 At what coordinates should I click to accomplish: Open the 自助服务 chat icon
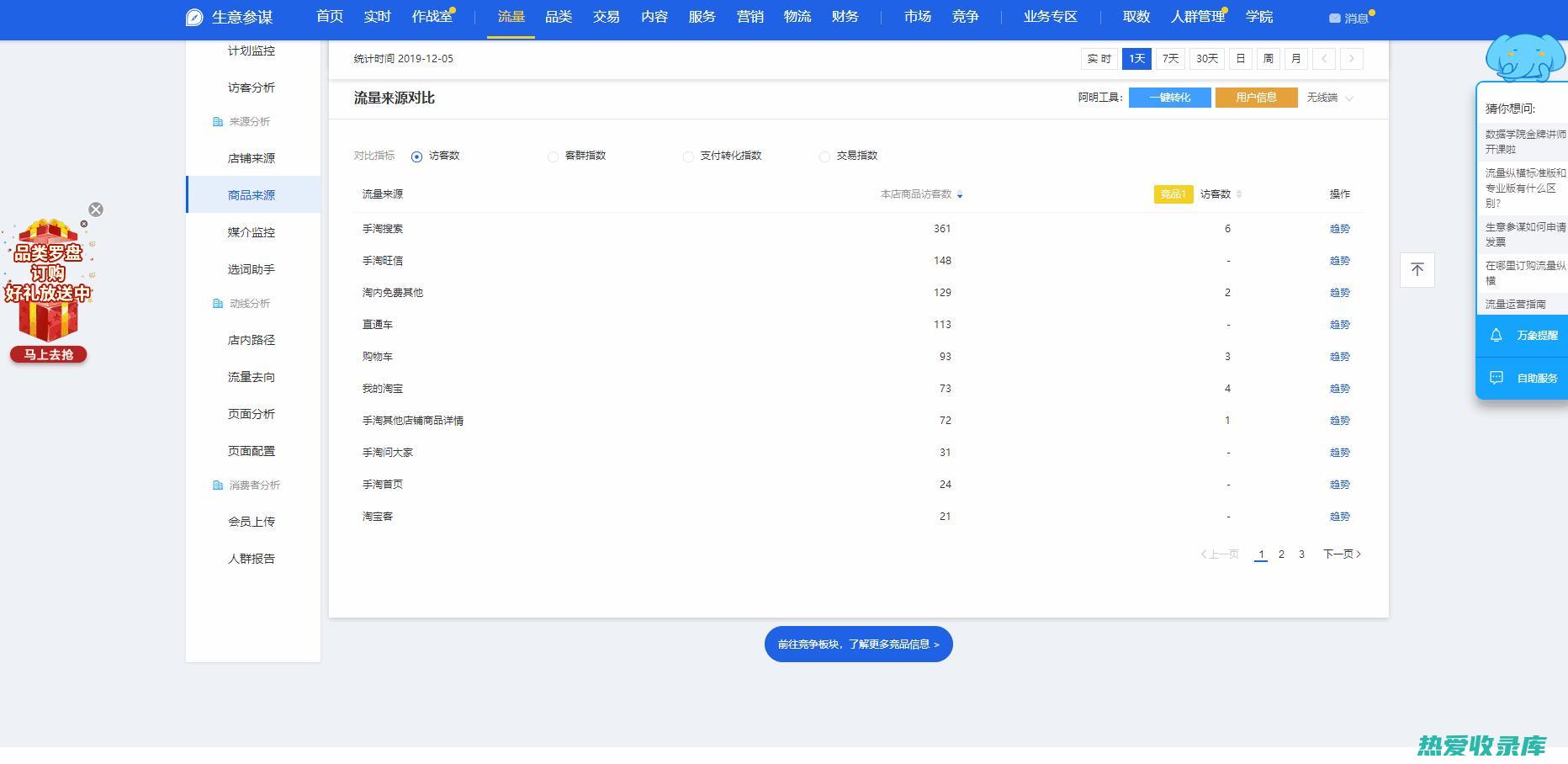pos(1496,378)
